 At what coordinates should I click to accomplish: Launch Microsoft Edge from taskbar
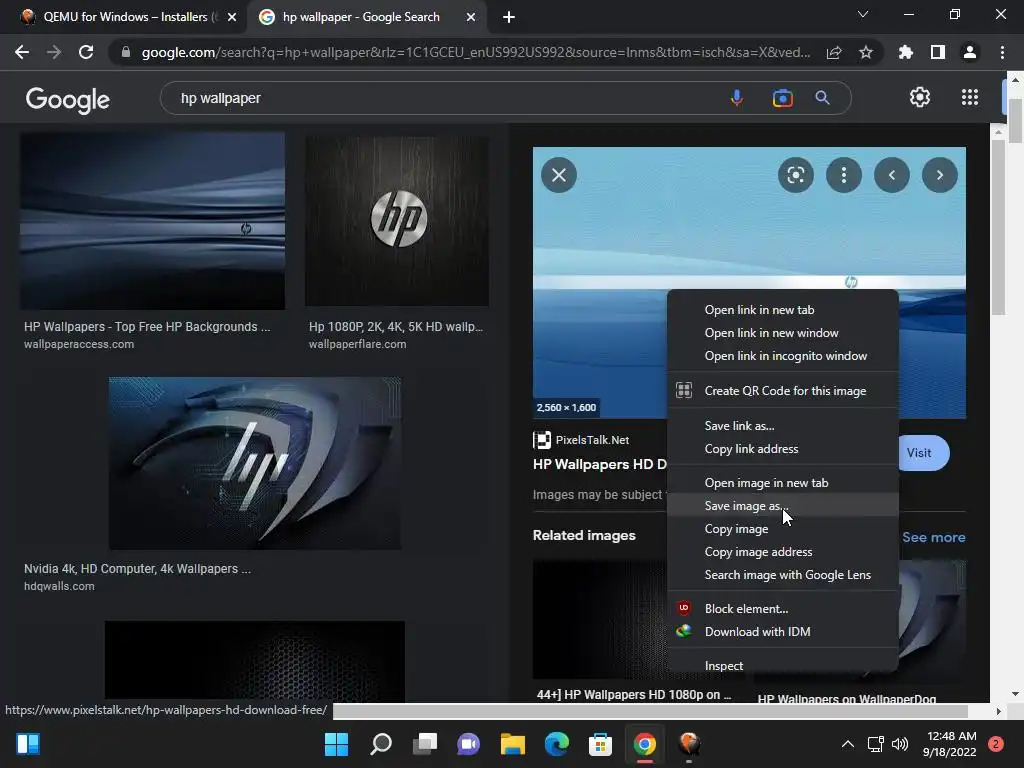556,744
